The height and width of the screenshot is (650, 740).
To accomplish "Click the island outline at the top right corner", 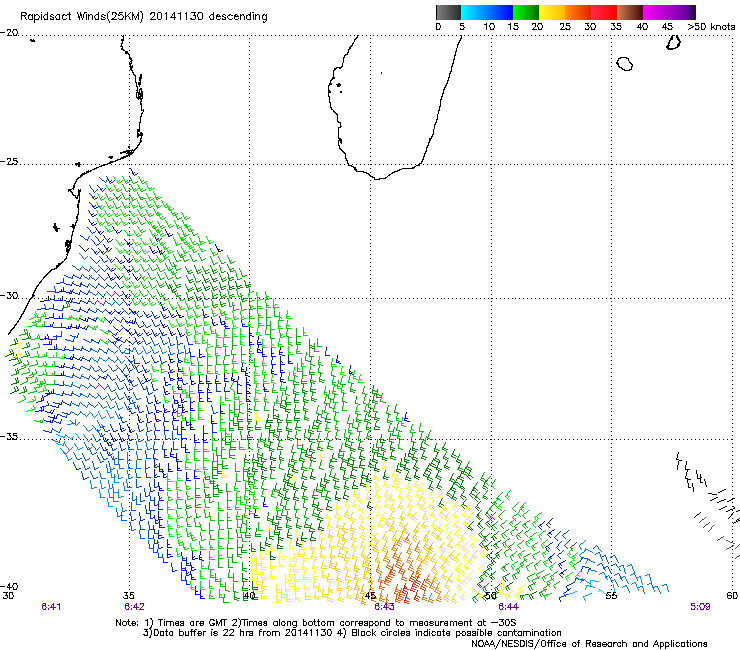I will [x=673, y=42].
